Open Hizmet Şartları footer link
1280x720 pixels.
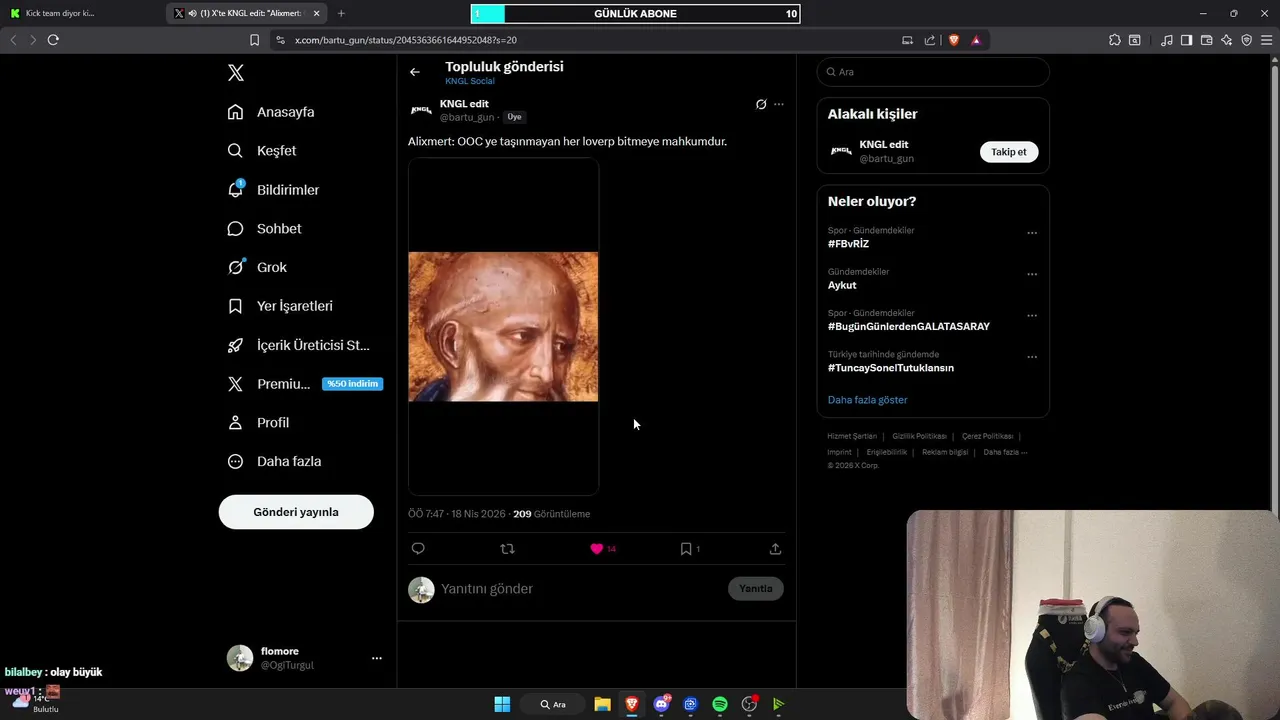pyautogui.click(x=852, y=436)
